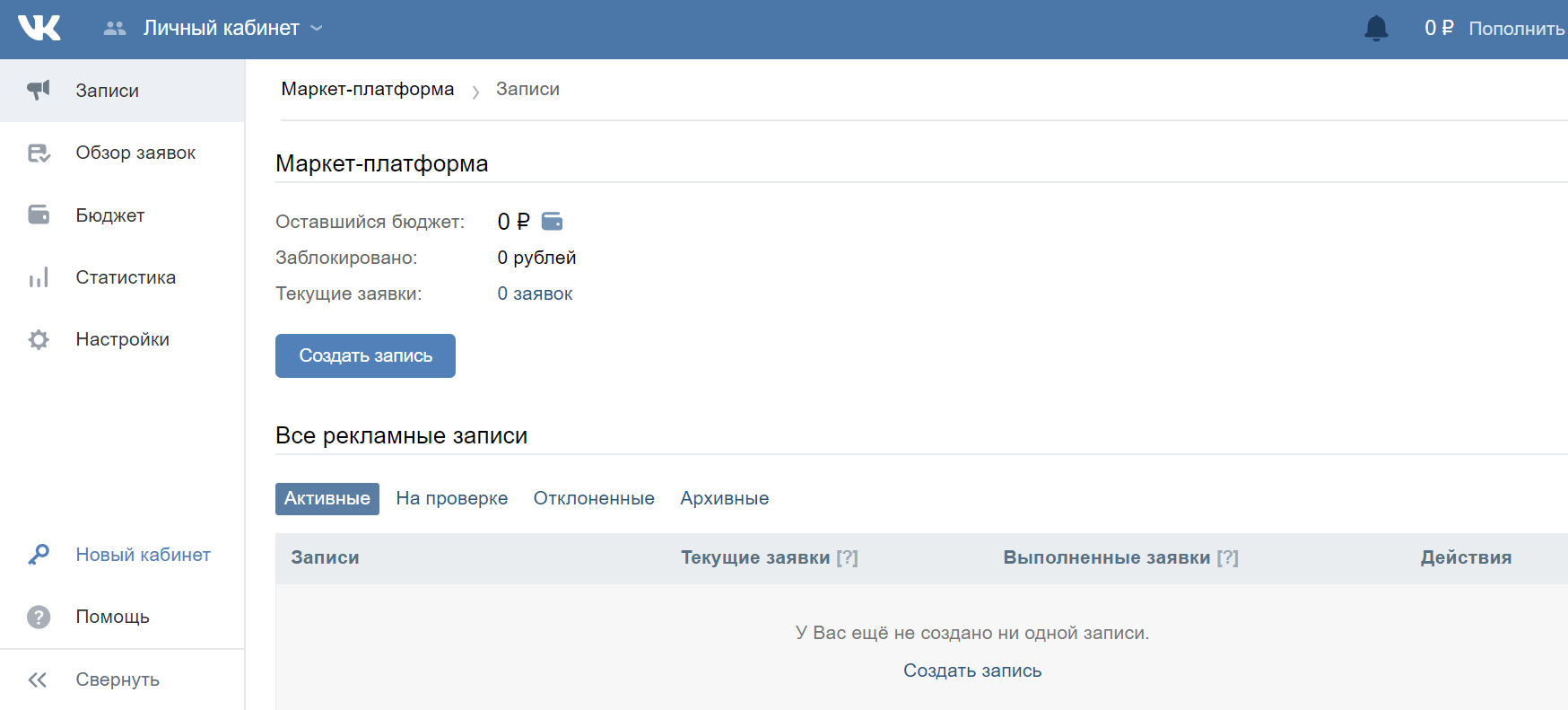Click the Обзор заявок checklist icon

click(x=39, y=153)
